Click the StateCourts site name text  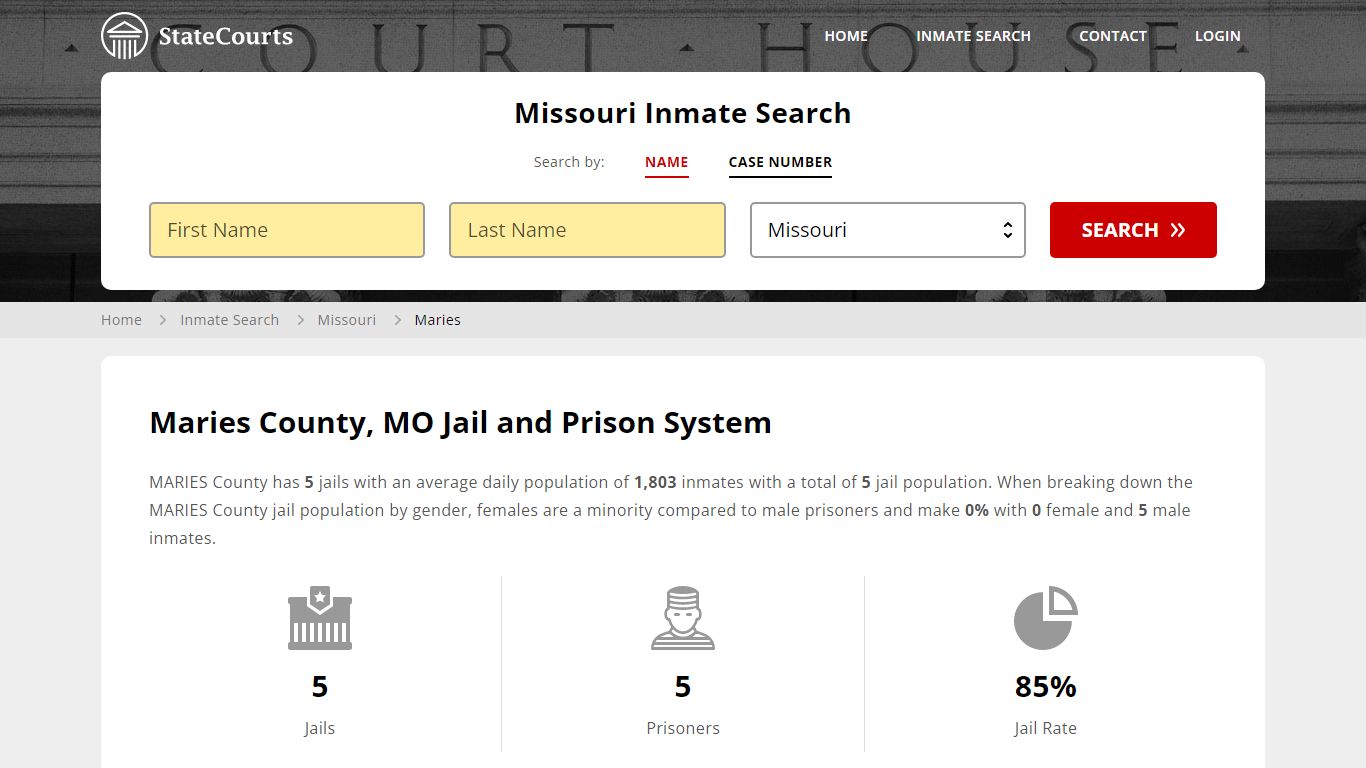226,37
